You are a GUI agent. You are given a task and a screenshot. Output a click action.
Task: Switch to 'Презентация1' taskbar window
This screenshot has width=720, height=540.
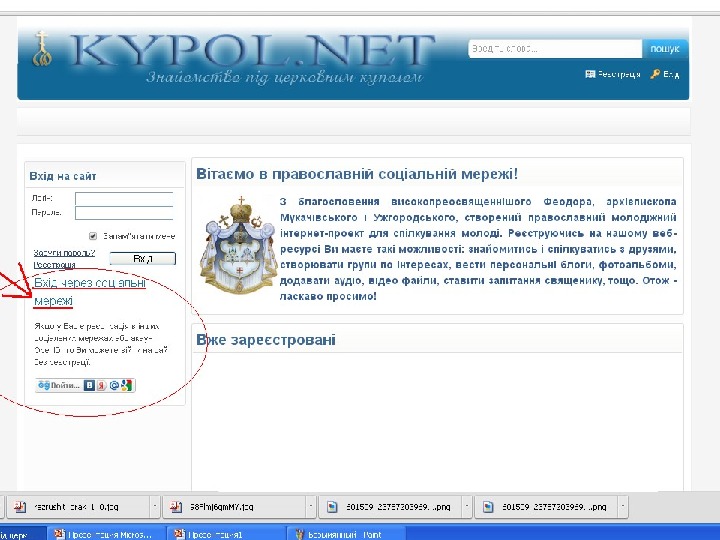(225, 534)
